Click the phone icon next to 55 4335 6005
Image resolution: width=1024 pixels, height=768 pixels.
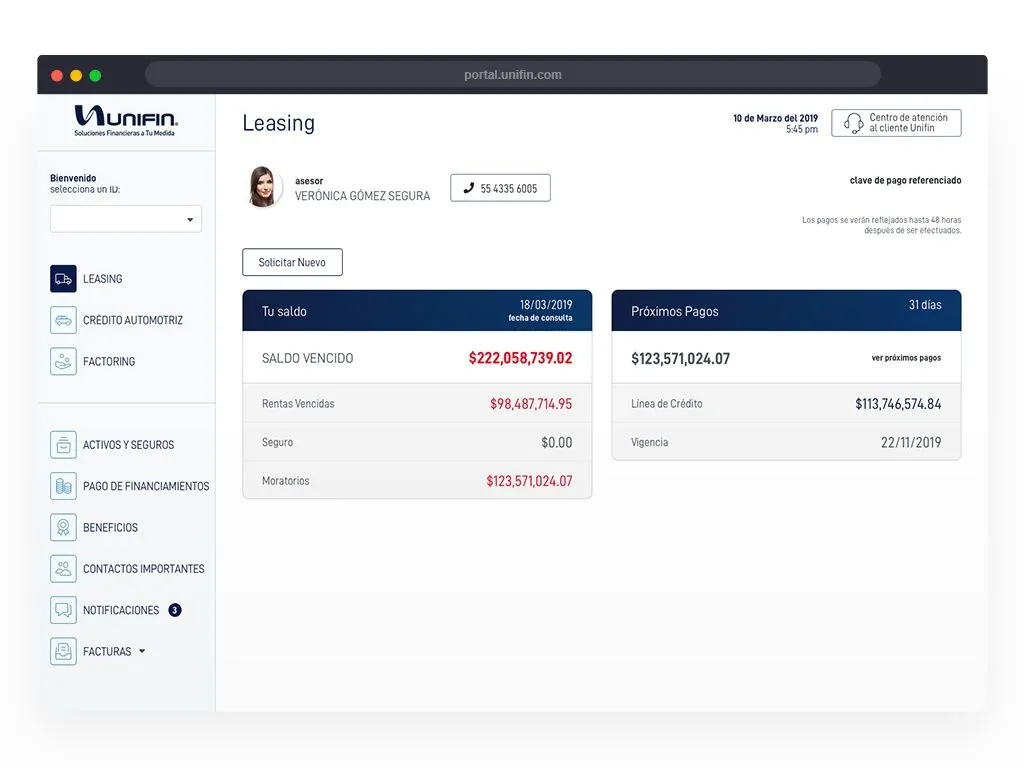coord(469,187)
